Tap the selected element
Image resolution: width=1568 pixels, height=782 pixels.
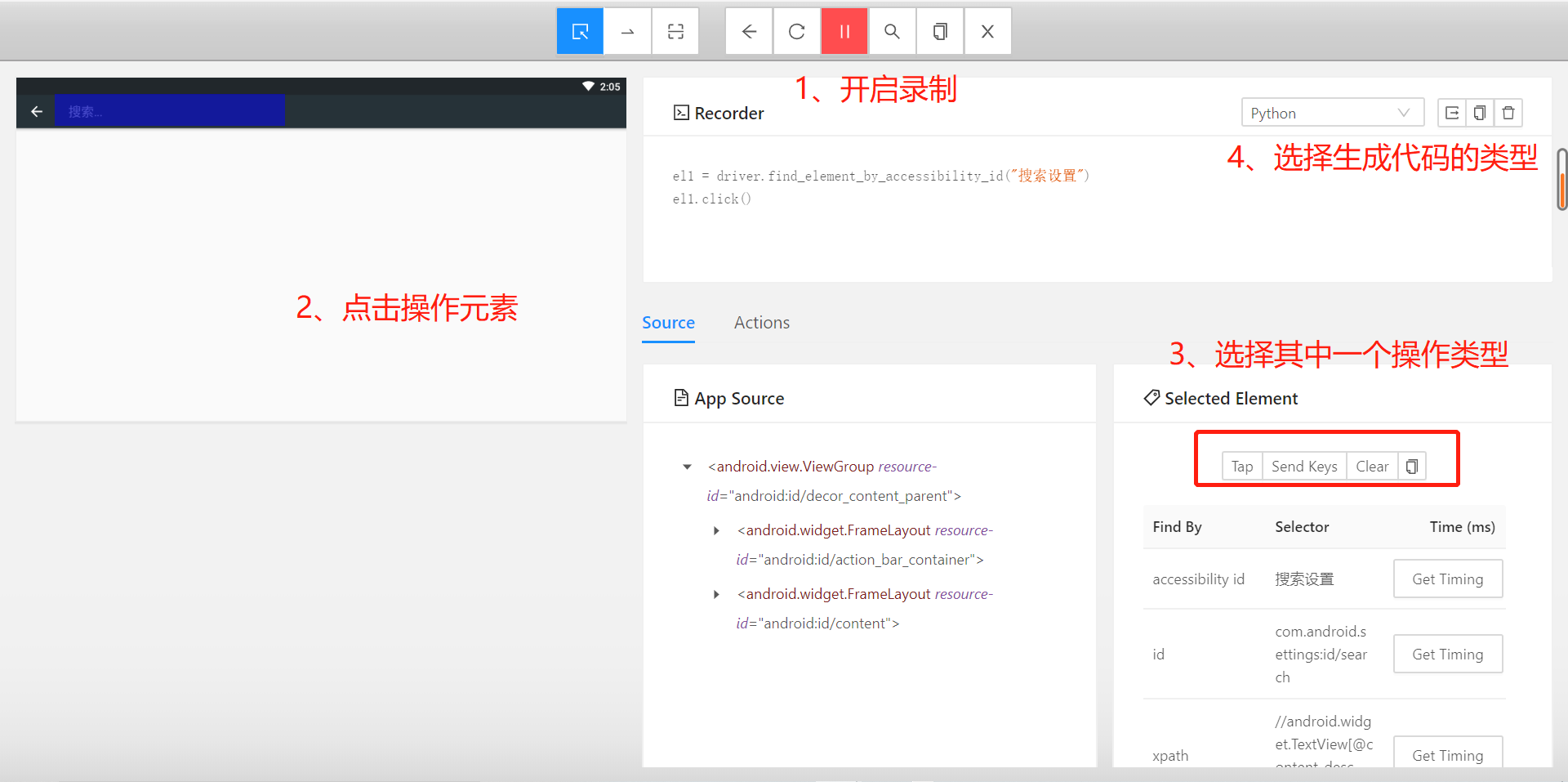click(x=1242, y=466)
